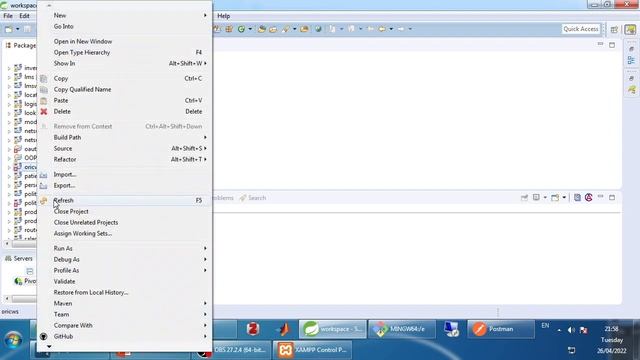640x360 pixels.
Task: Select Open in New Window
Action: tap(83, 42)
